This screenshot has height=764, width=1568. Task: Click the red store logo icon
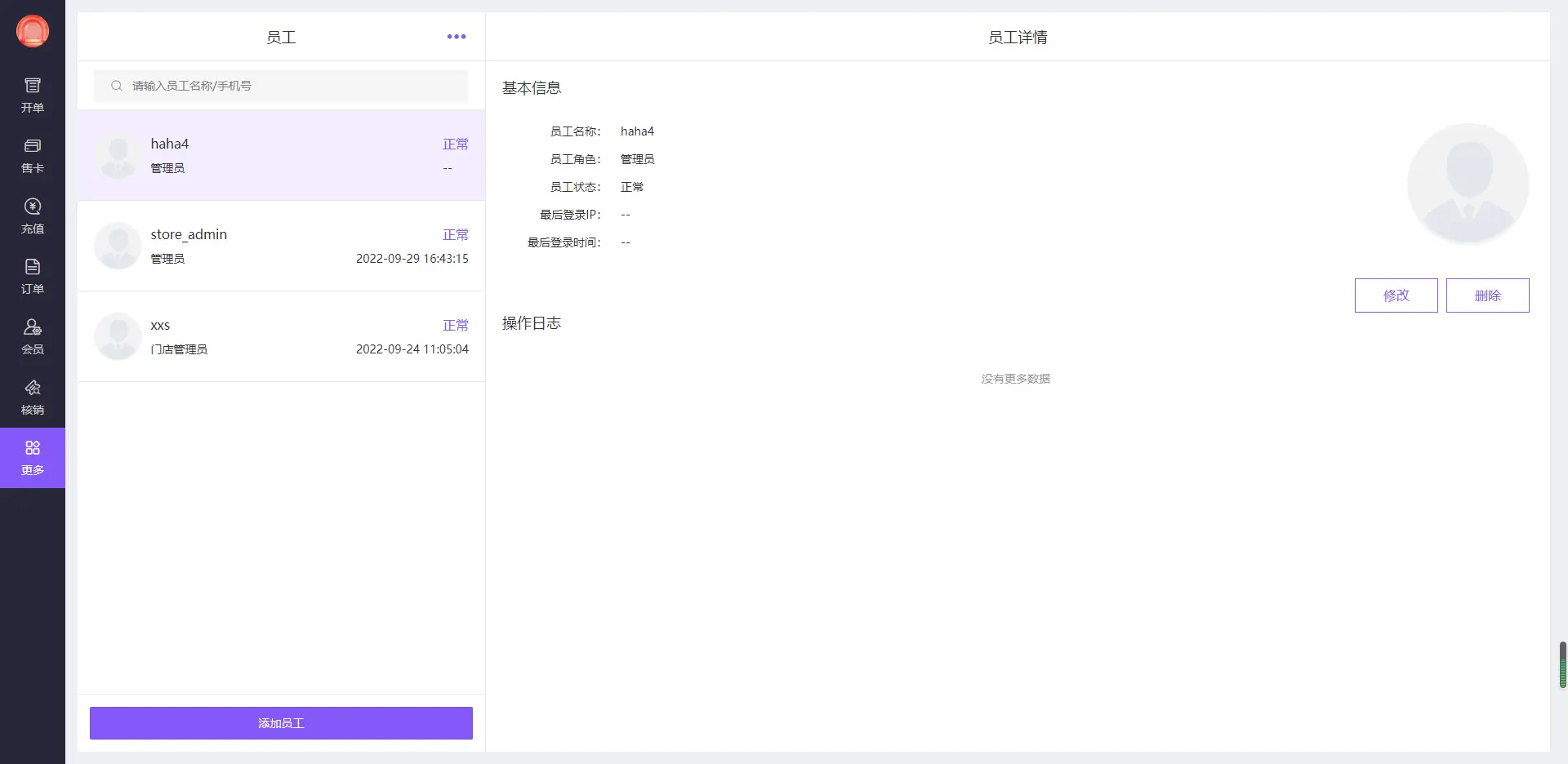33,32
